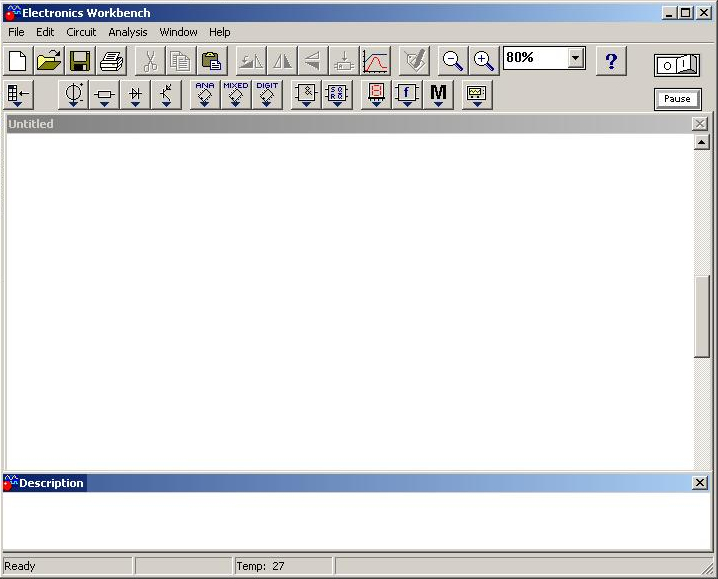Zoom out with magnifier minus
Screen dimensions: 718x579
click(x=452, y=61)
